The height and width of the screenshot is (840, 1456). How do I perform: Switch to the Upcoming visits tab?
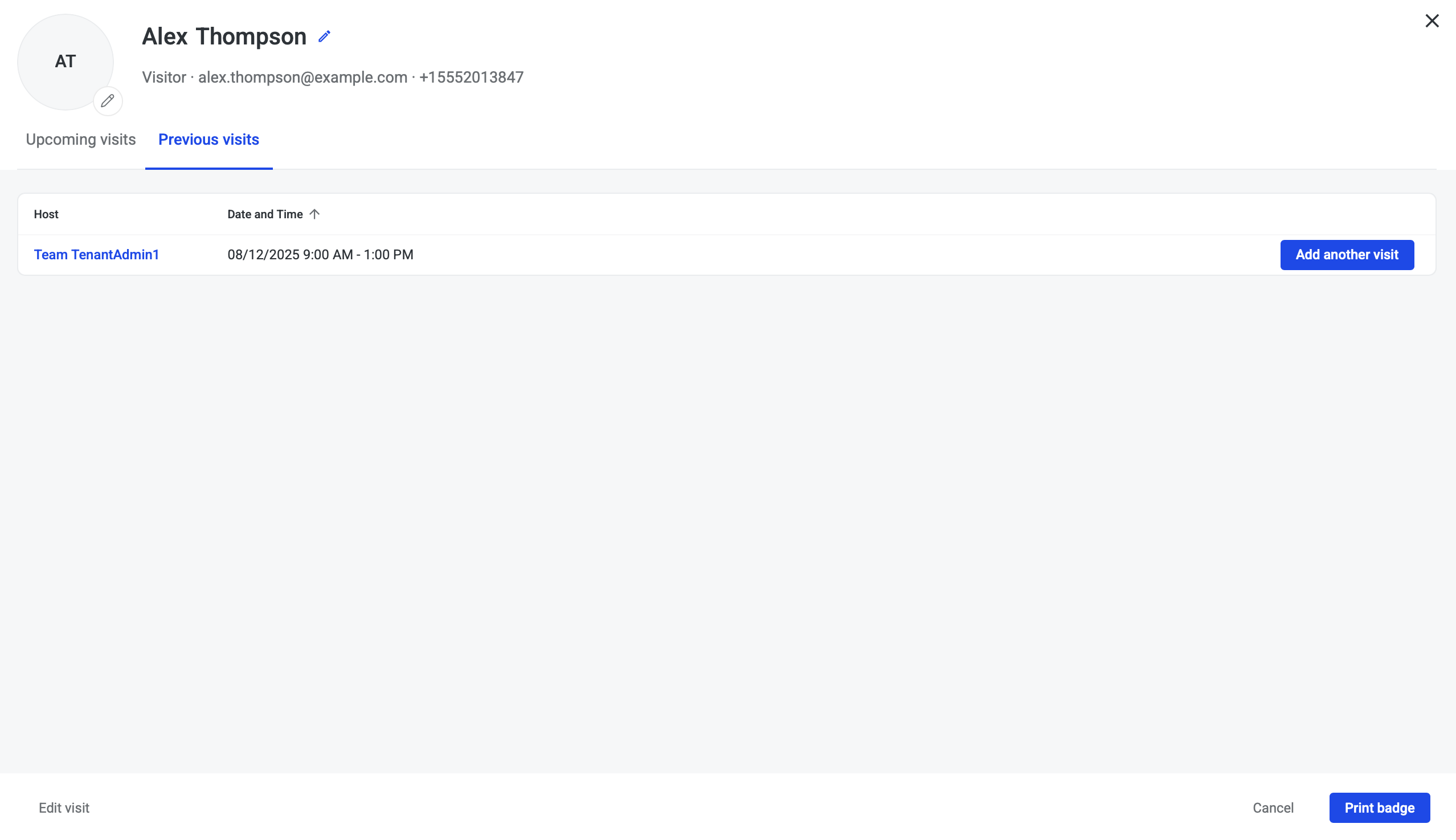(x=81, y=140)
